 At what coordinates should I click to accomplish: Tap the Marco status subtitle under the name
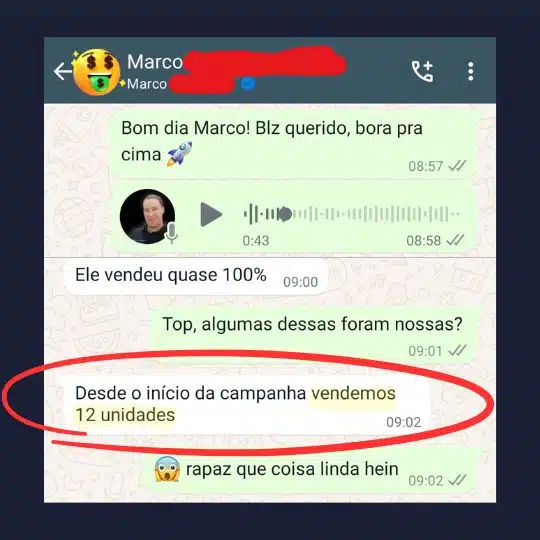(x=147, y=84)
